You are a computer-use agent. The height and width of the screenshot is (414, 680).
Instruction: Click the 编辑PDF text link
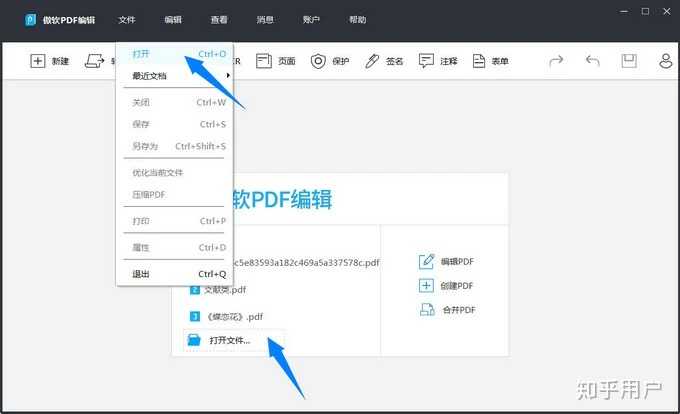tap(457, 261)
